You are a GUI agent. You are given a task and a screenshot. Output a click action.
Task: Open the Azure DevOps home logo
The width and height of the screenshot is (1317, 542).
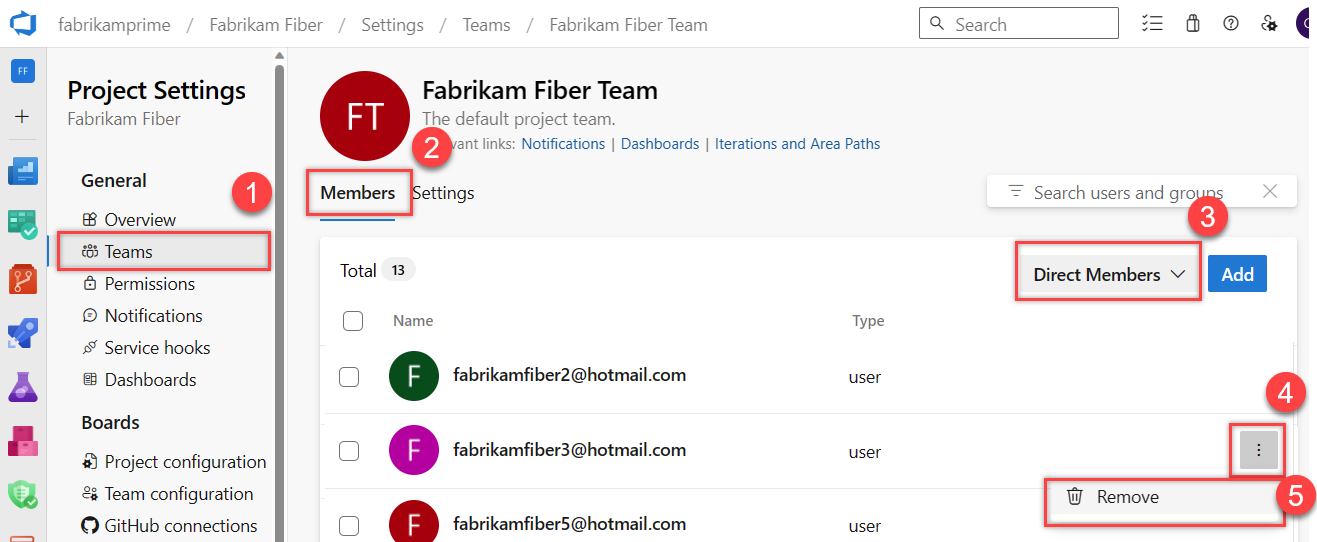(x=23, y=24)
